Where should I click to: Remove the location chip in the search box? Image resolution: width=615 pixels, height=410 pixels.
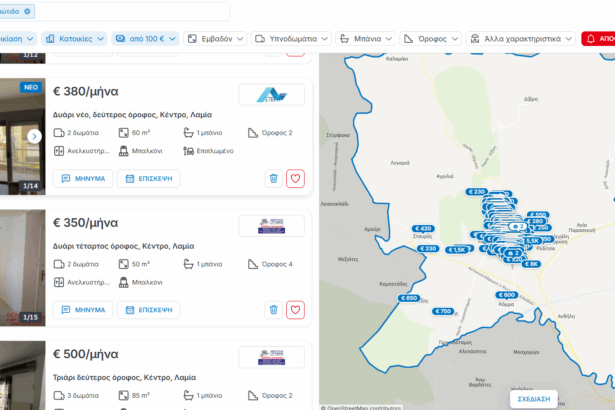(27, 12)
